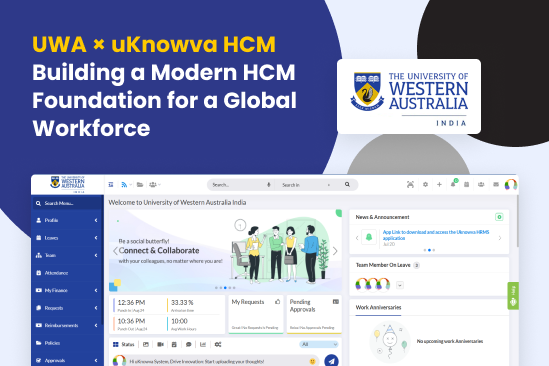Click the icon on Pending Approvals card
The height and width of the screenshot is (366, 549).
[x=335, y=302]
